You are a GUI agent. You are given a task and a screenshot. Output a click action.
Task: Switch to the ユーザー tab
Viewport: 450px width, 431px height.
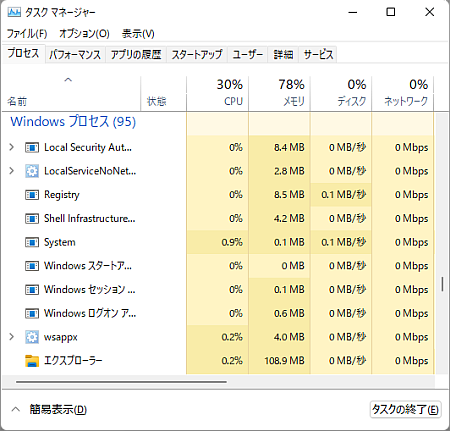[247, 54]
